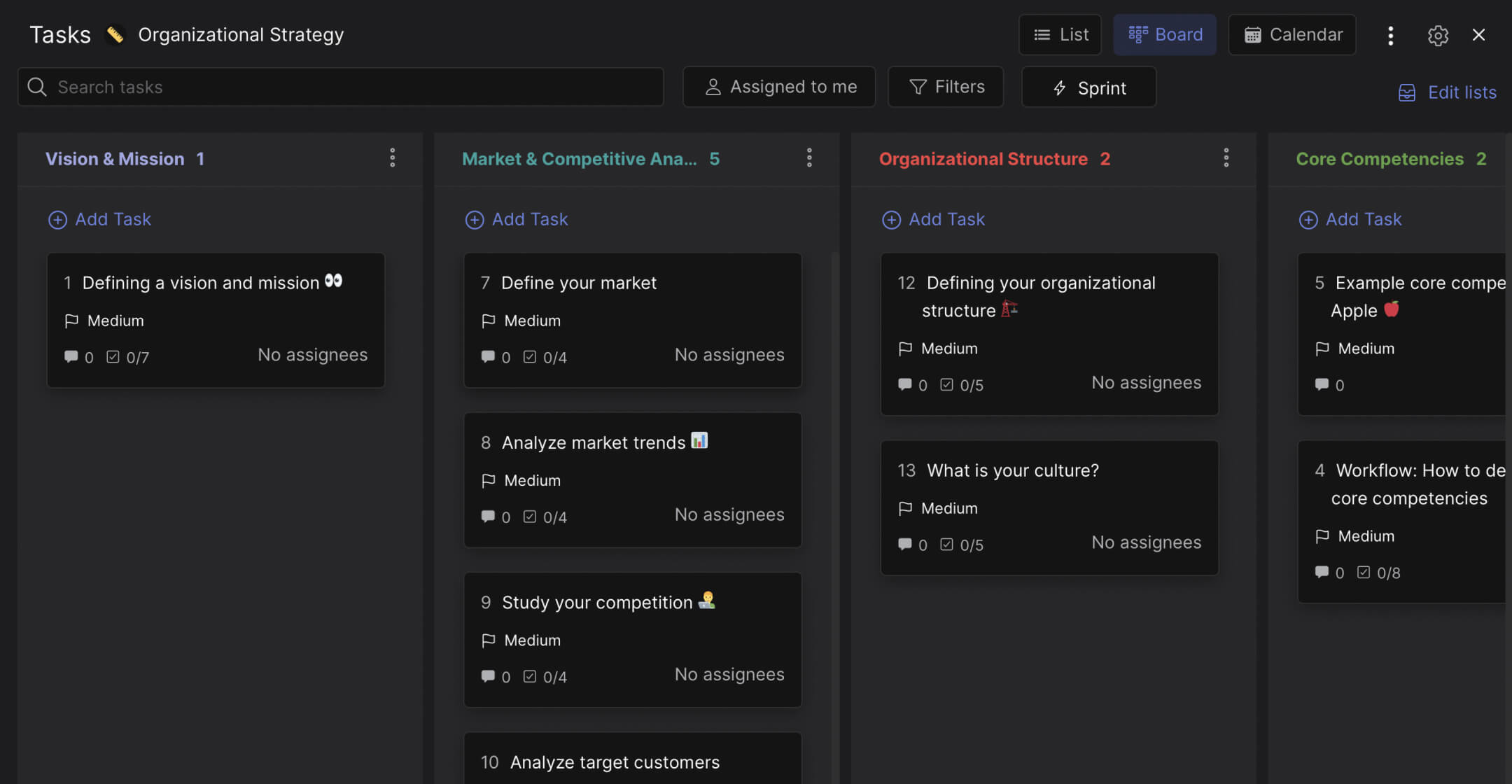Toggle the Assigned to me filter
This screenshot has height=784, width=1512.
pos(778,87)
